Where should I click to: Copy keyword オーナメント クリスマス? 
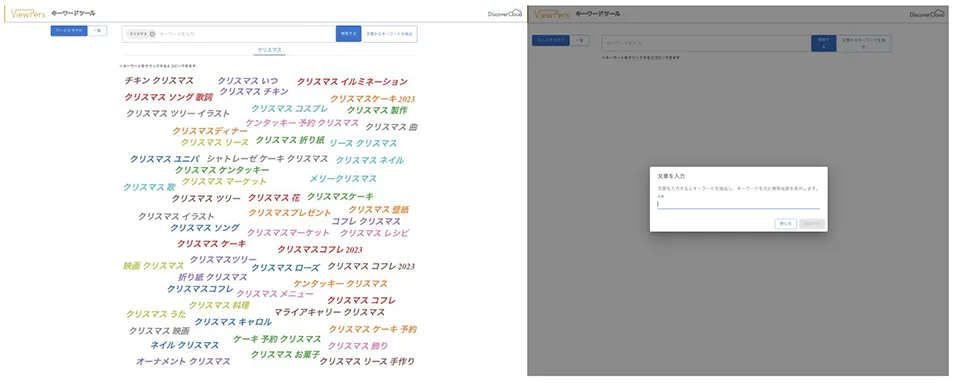(x=183, y=362)
